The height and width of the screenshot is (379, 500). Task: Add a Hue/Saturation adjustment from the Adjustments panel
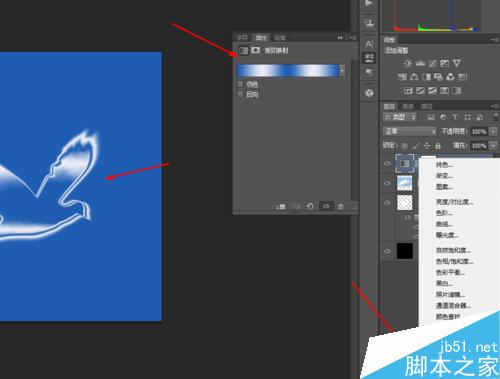[402, 77]
